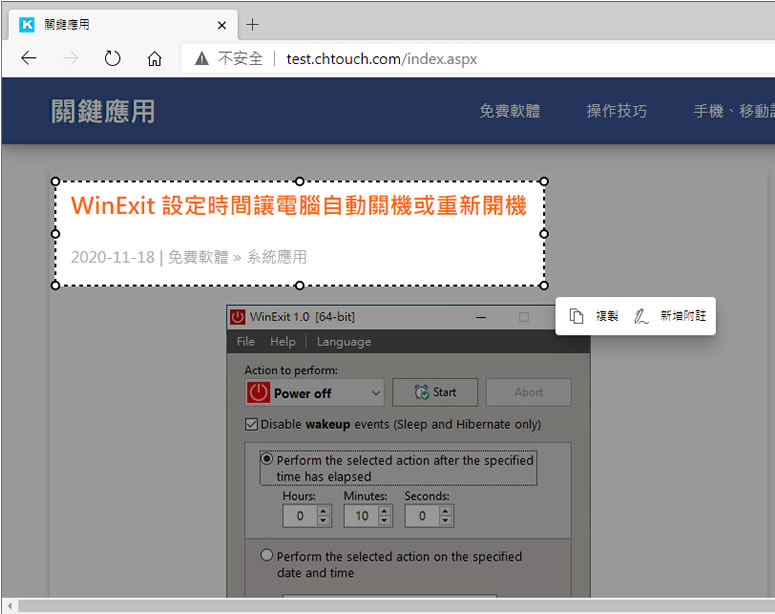This screenshot has height=614, width=775.
Task: Click the Minutes value field
Action: pos(362,516)
